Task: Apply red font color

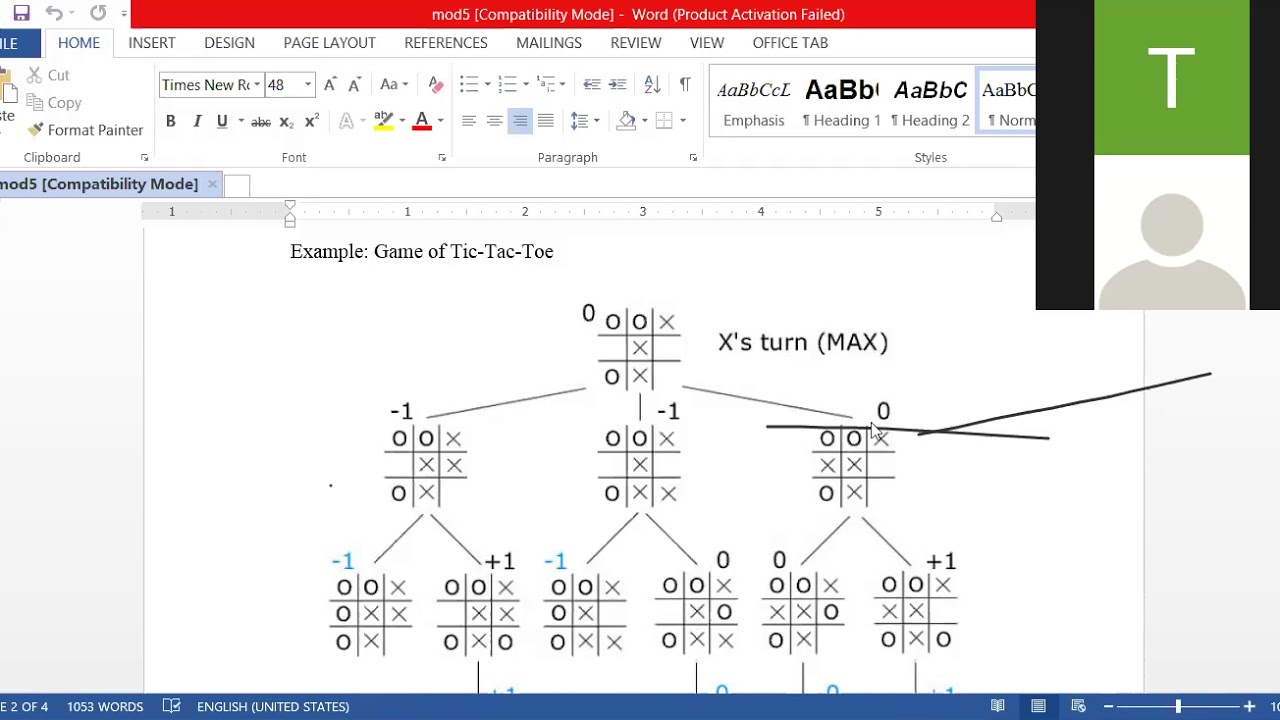Action: pyautogui.click(x=422, y=121)
